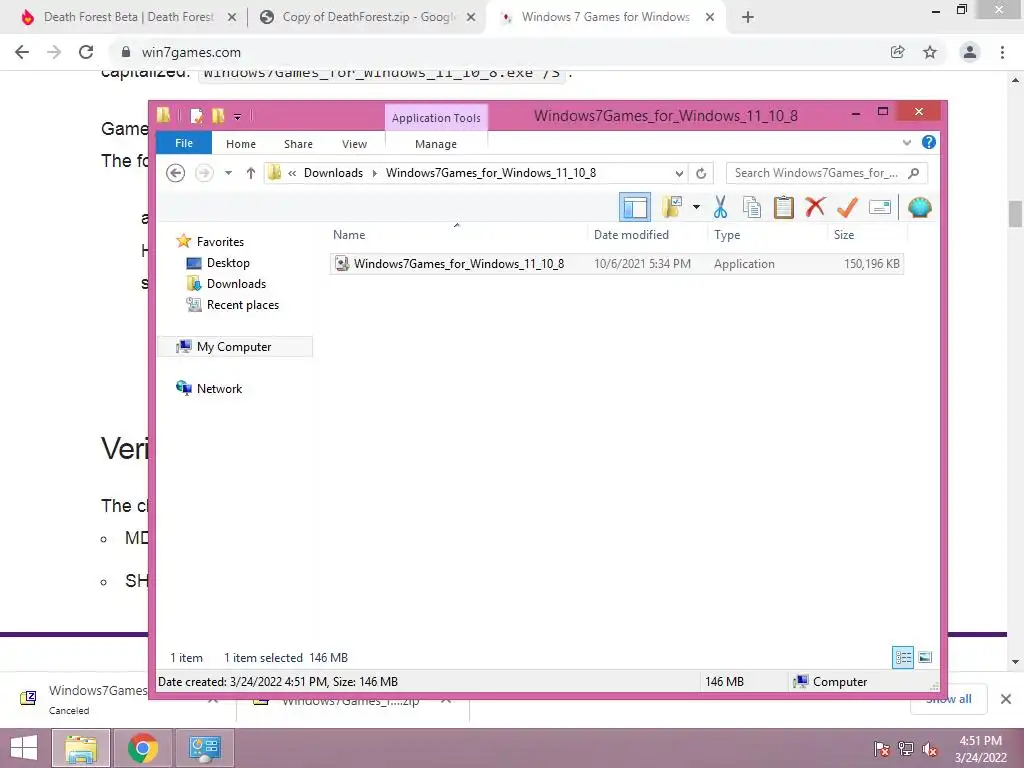Viewport: 1024px width, 768px height.
Task: Go up one folder level with up arrow
Action: point(251,173)
